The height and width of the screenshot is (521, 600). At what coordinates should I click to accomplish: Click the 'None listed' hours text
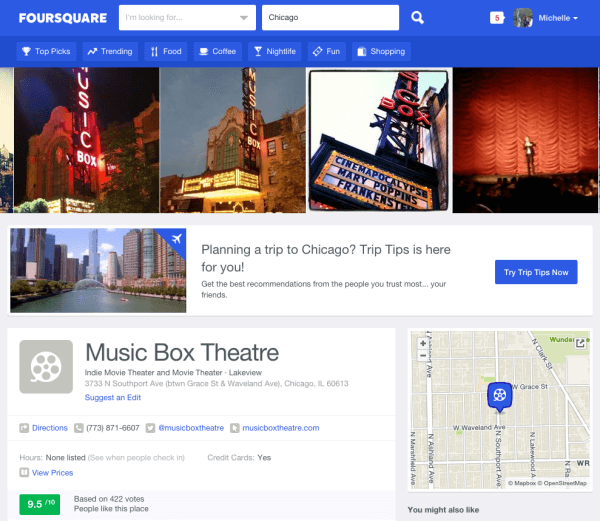[65, 458]
